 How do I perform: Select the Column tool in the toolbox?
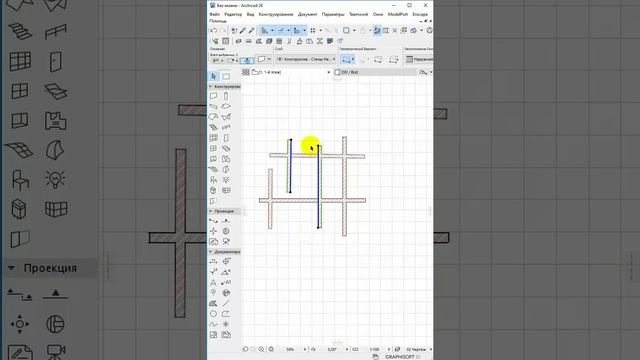[226, 96]
